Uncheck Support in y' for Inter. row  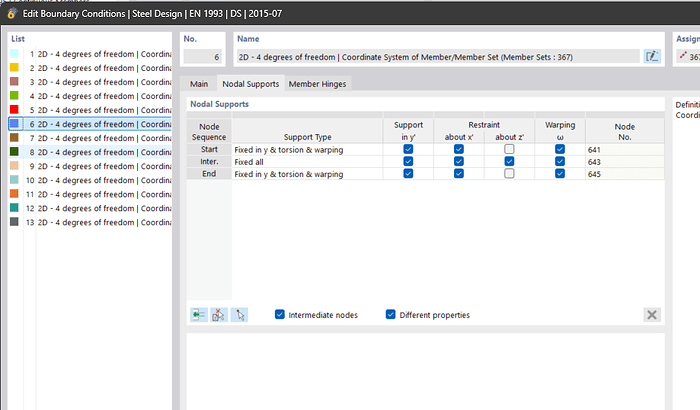(x=408, y=162)
